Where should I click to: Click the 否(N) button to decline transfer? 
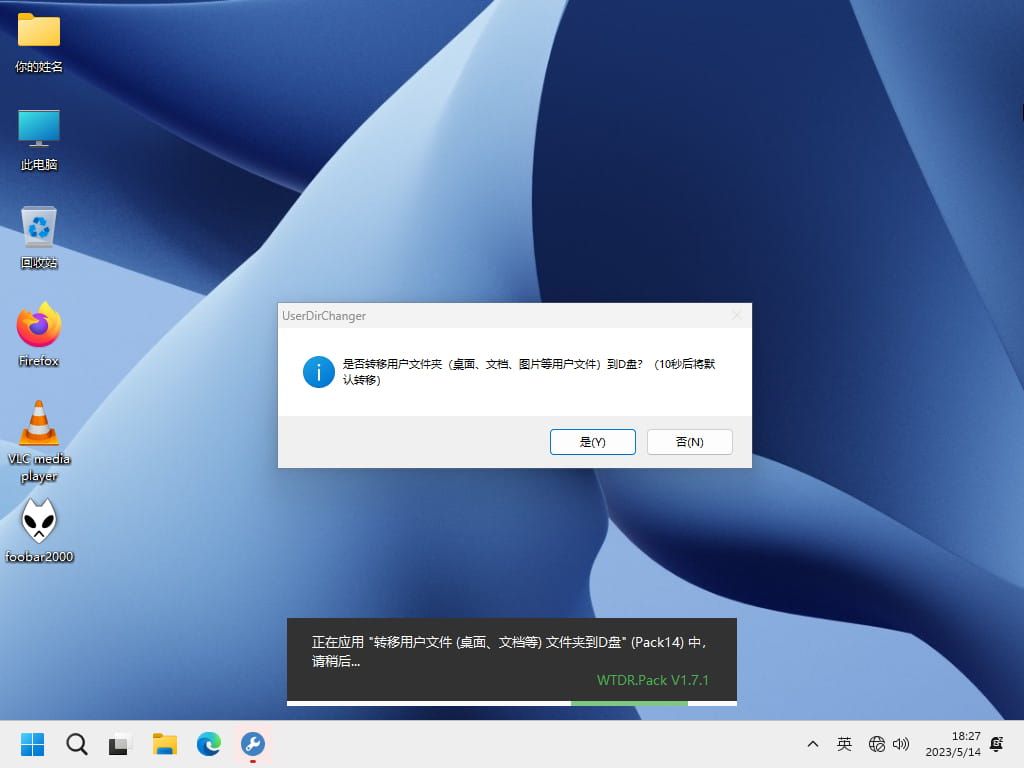point(689,442)
